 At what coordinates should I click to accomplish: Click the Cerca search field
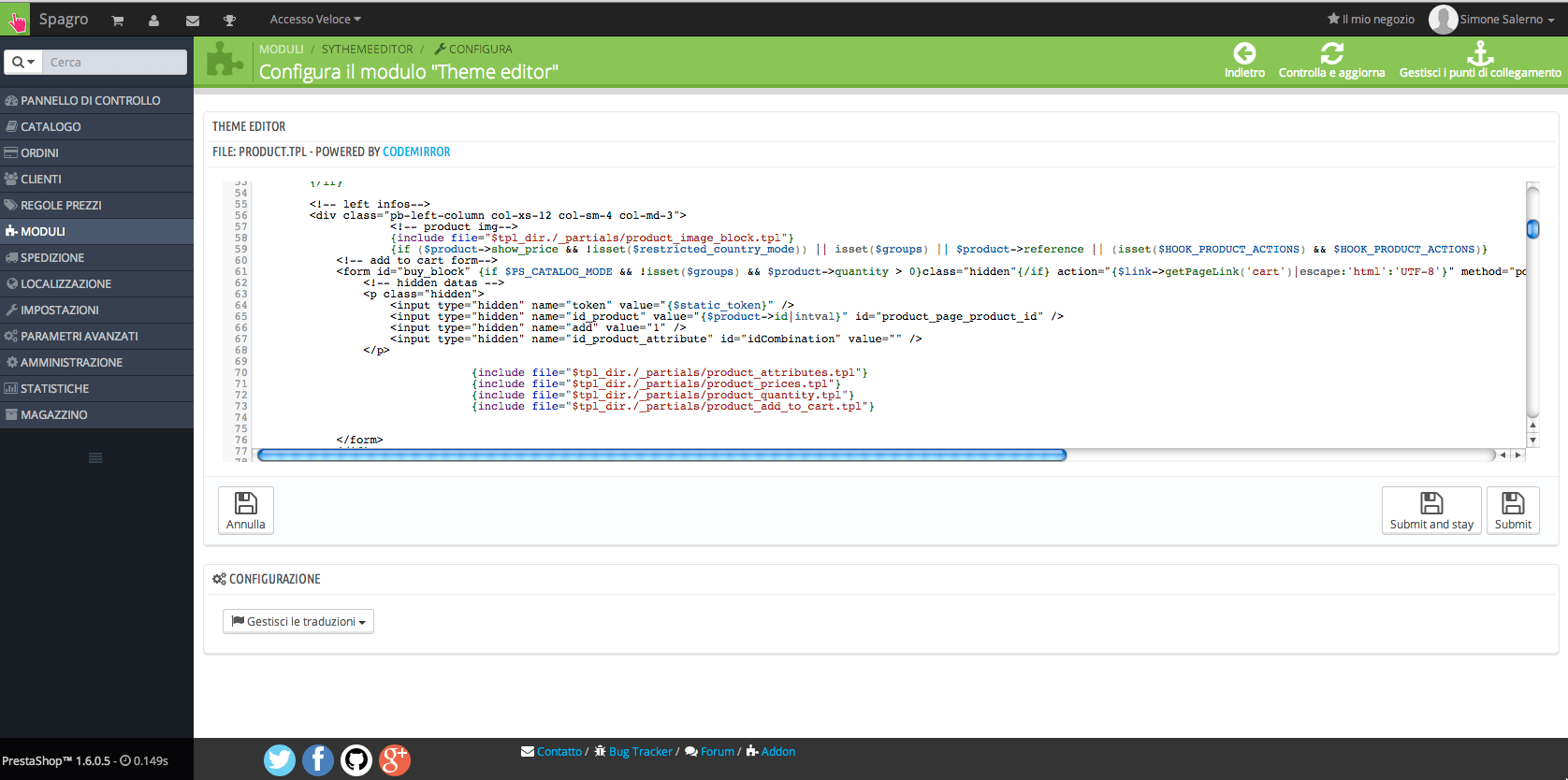pos(115,62)
